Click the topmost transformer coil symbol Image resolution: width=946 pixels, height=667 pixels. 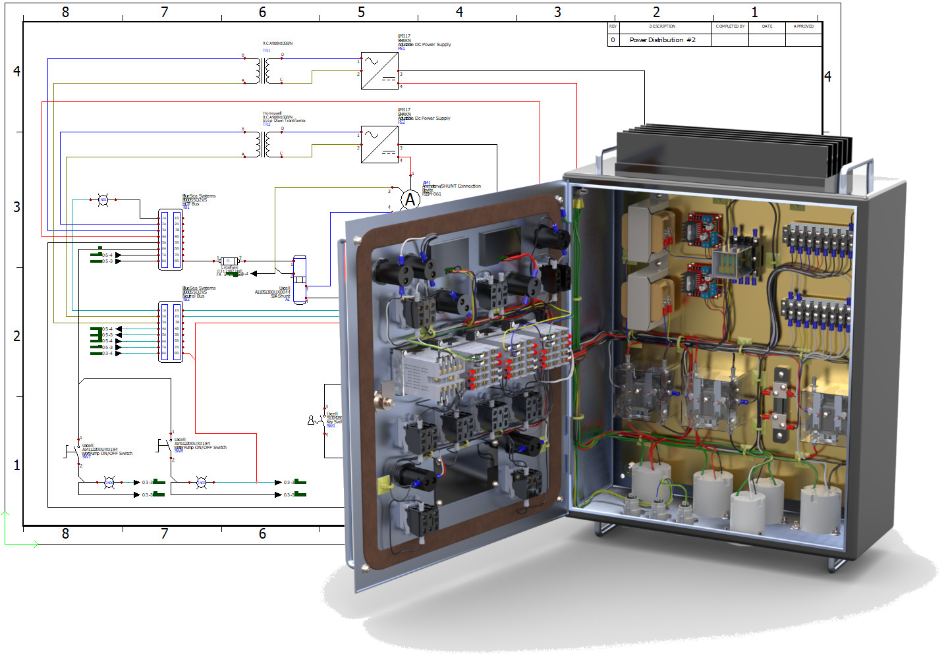coord(263,71)
